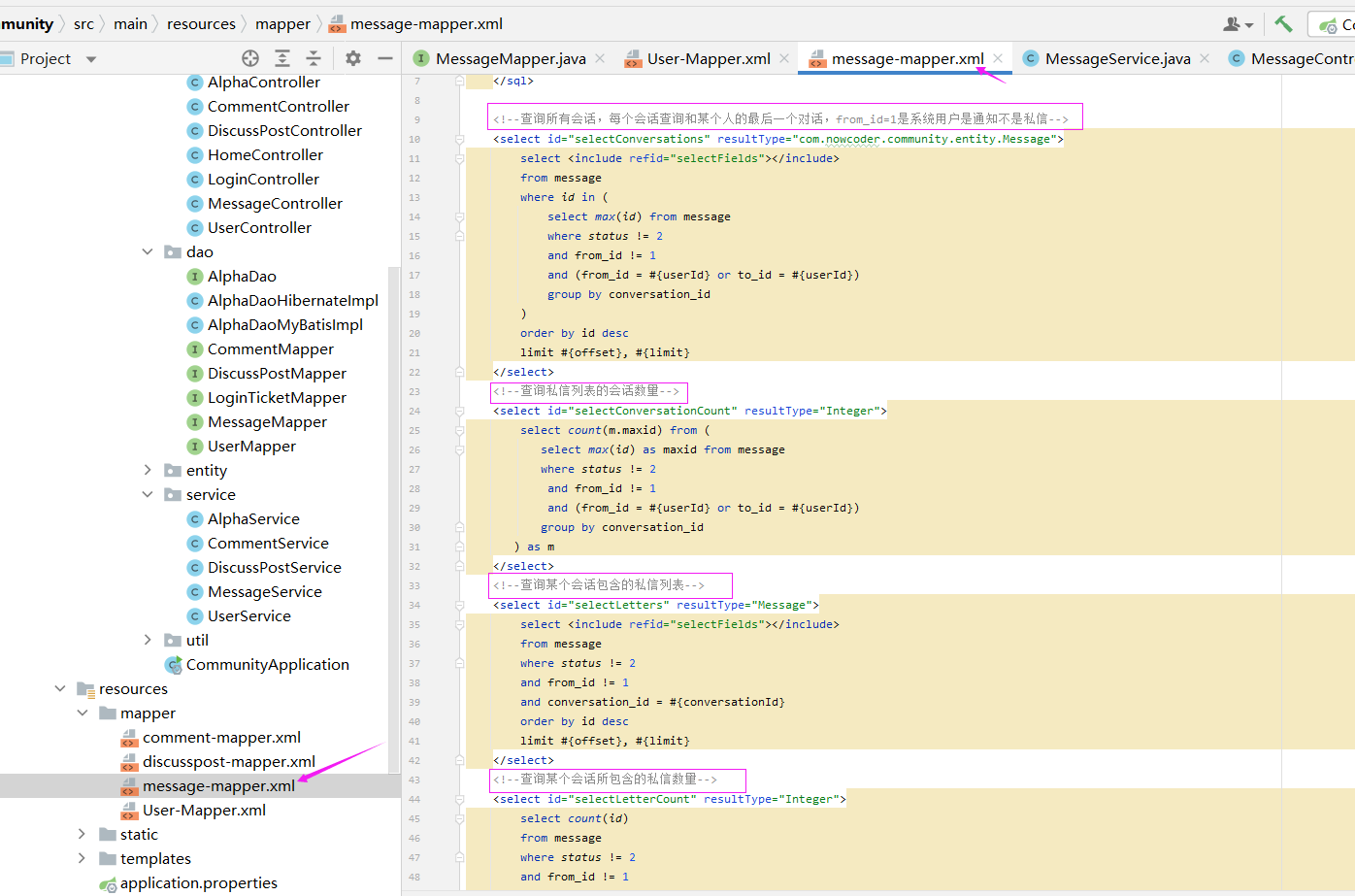The height and width of the screenshot is (896, 1355).
Task: Expand the entity folder
Action: click(x=148, y=470)
